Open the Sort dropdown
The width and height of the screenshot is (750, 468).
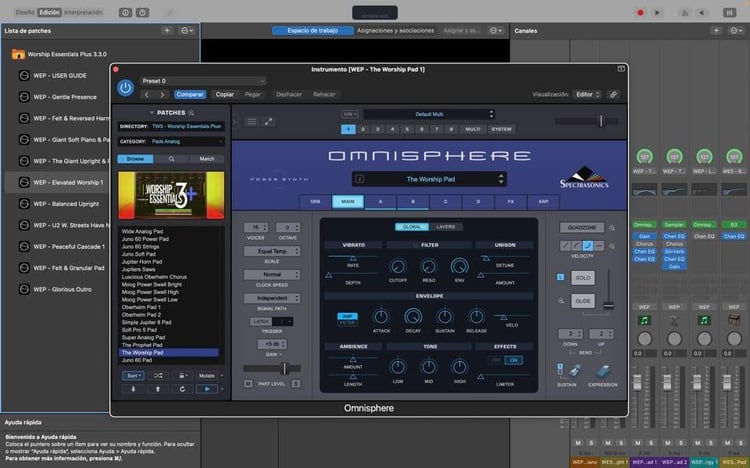pyautogui.click(x=133, y=376)
